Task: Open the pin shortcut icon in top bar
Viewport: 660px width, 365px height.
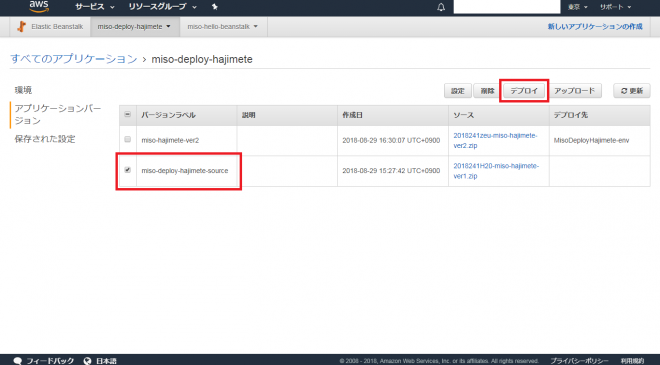Action: (x=215, y=7)
